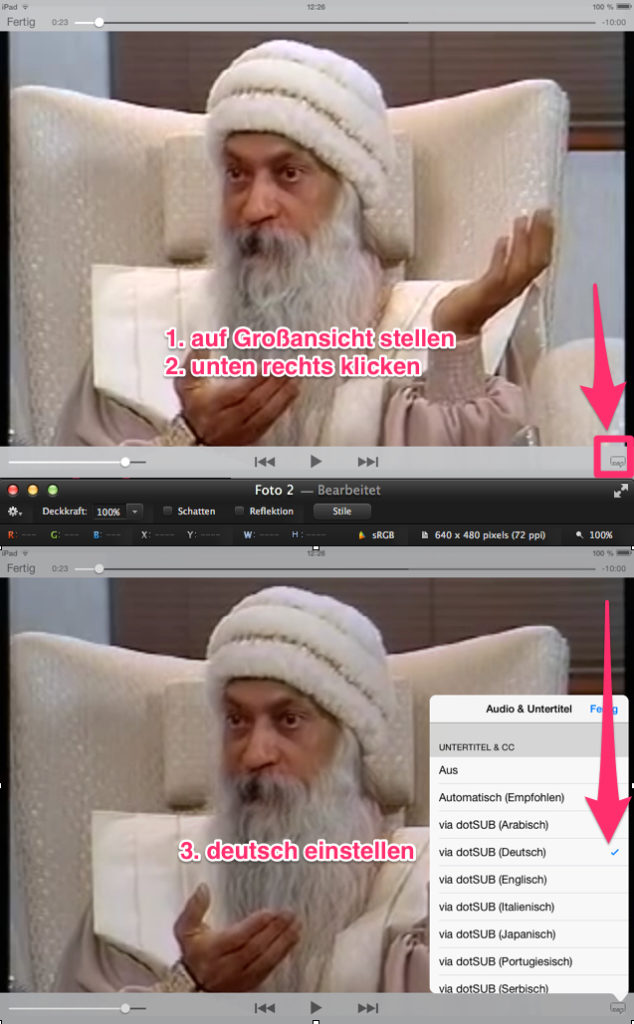Screen dimensions: 634x1024
Task: Select via dotSUB (Portugiesisch) subtitles
Action: pos(529,962)
